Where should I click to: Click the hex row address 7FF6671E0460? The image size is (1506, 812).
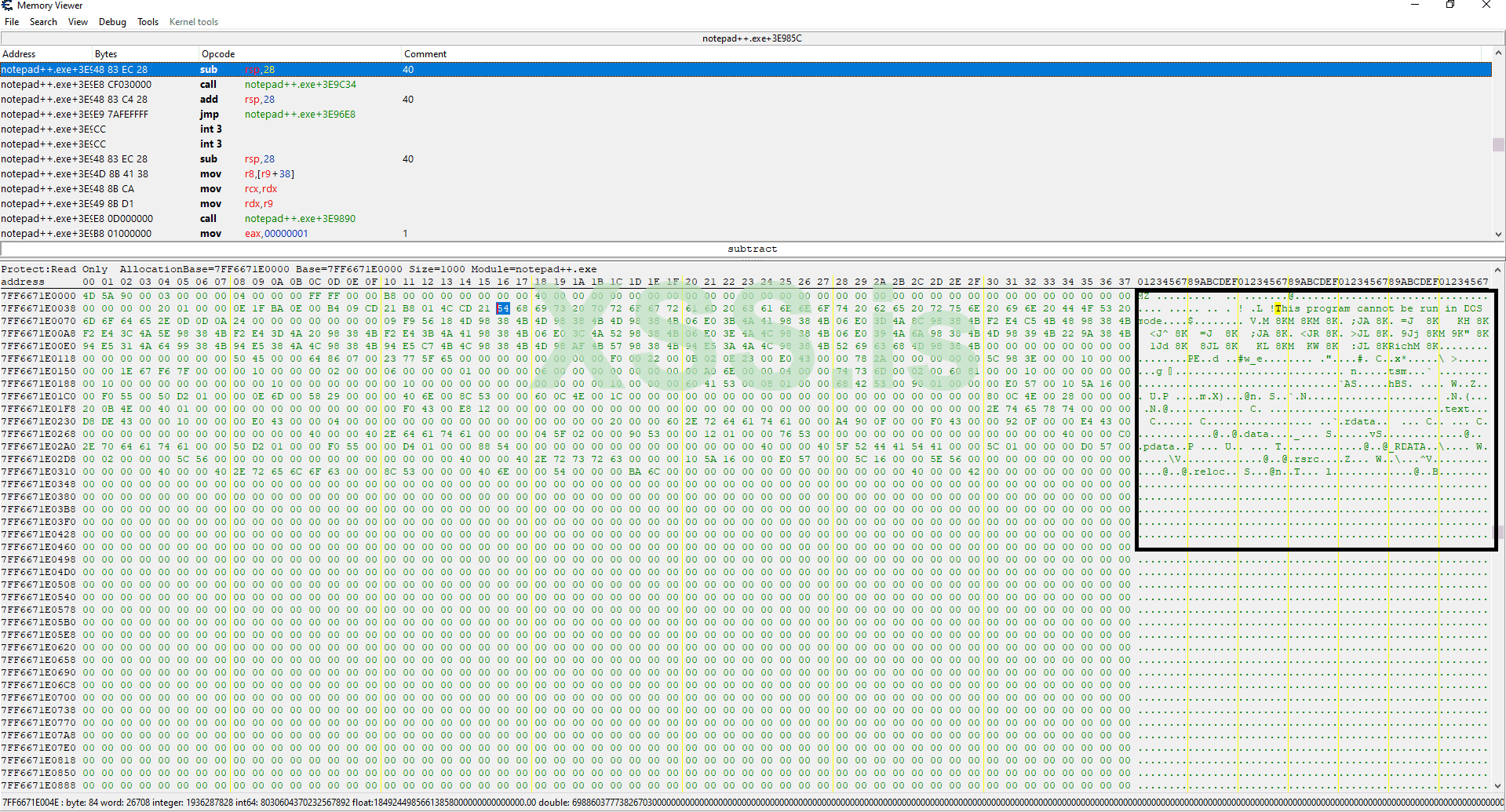tap(38, 547)
